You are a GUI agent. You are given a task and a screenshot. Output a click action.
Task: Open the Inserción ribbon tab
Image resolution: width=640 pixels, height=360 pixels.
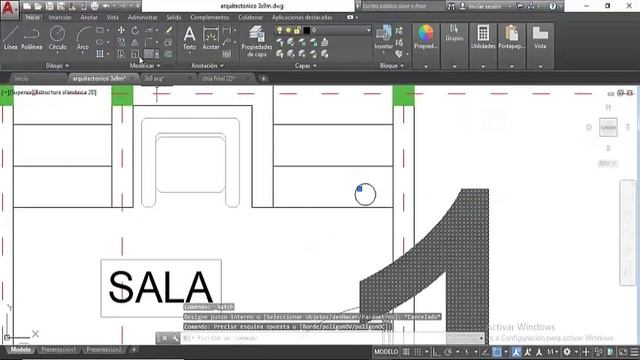tap(60, 18)
